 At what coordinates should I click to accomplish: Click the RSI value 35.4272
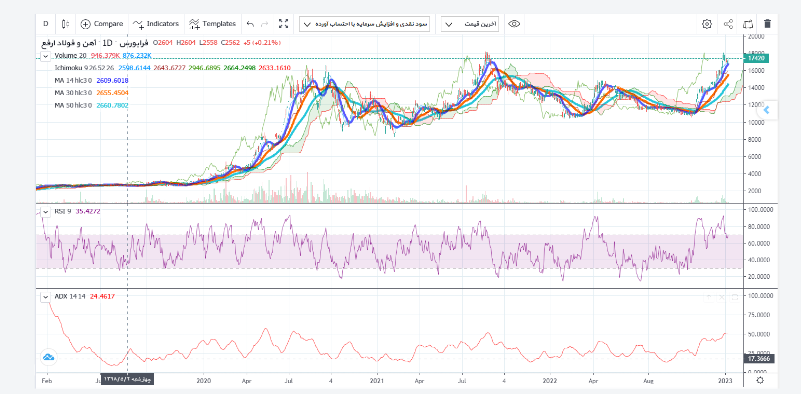click(x=88, y=211)
